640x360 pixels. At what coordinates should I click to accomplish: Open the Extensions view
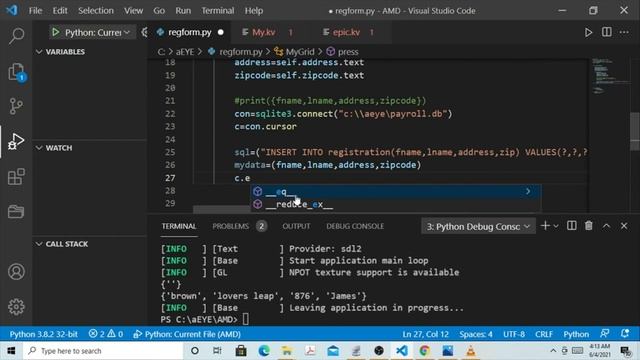16,177
